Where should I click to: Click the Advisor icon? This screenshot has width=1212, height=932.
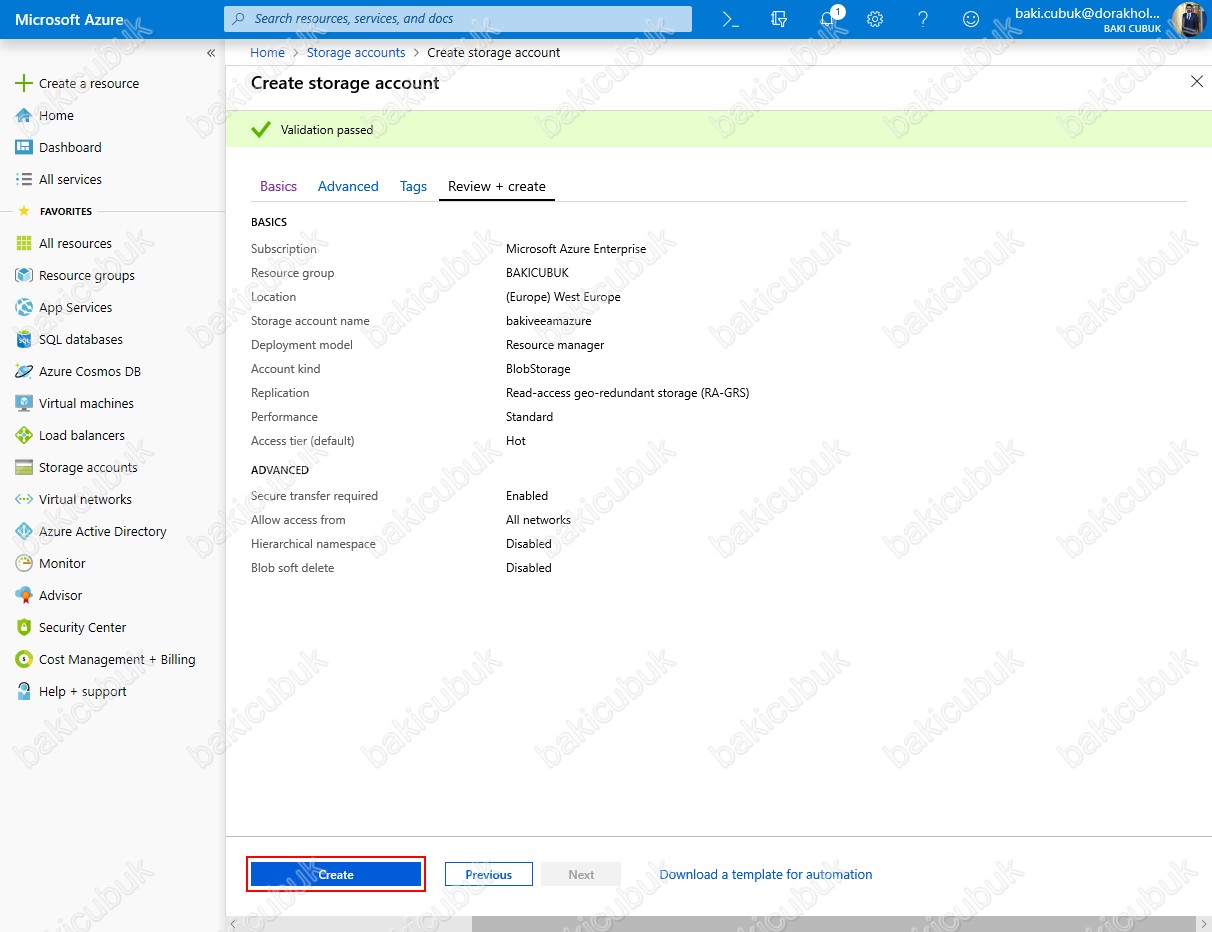click(x=24, y=595)
